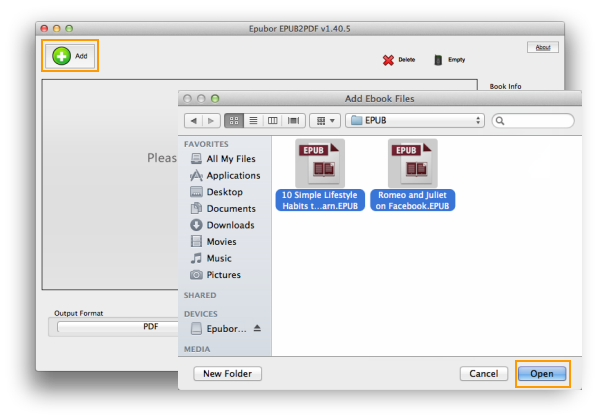Go forward with the right arrow in file dialog

click(211, 121)
